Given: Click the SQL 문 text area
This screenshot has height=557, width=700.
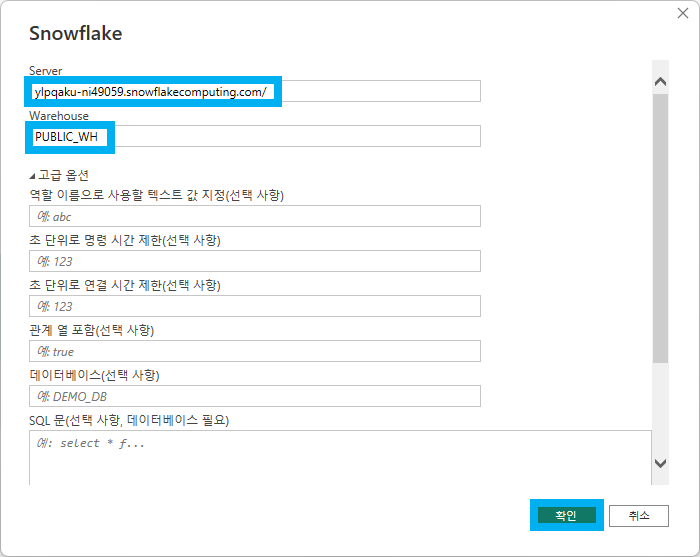Looking at the screenshot, I should point(340,458).
